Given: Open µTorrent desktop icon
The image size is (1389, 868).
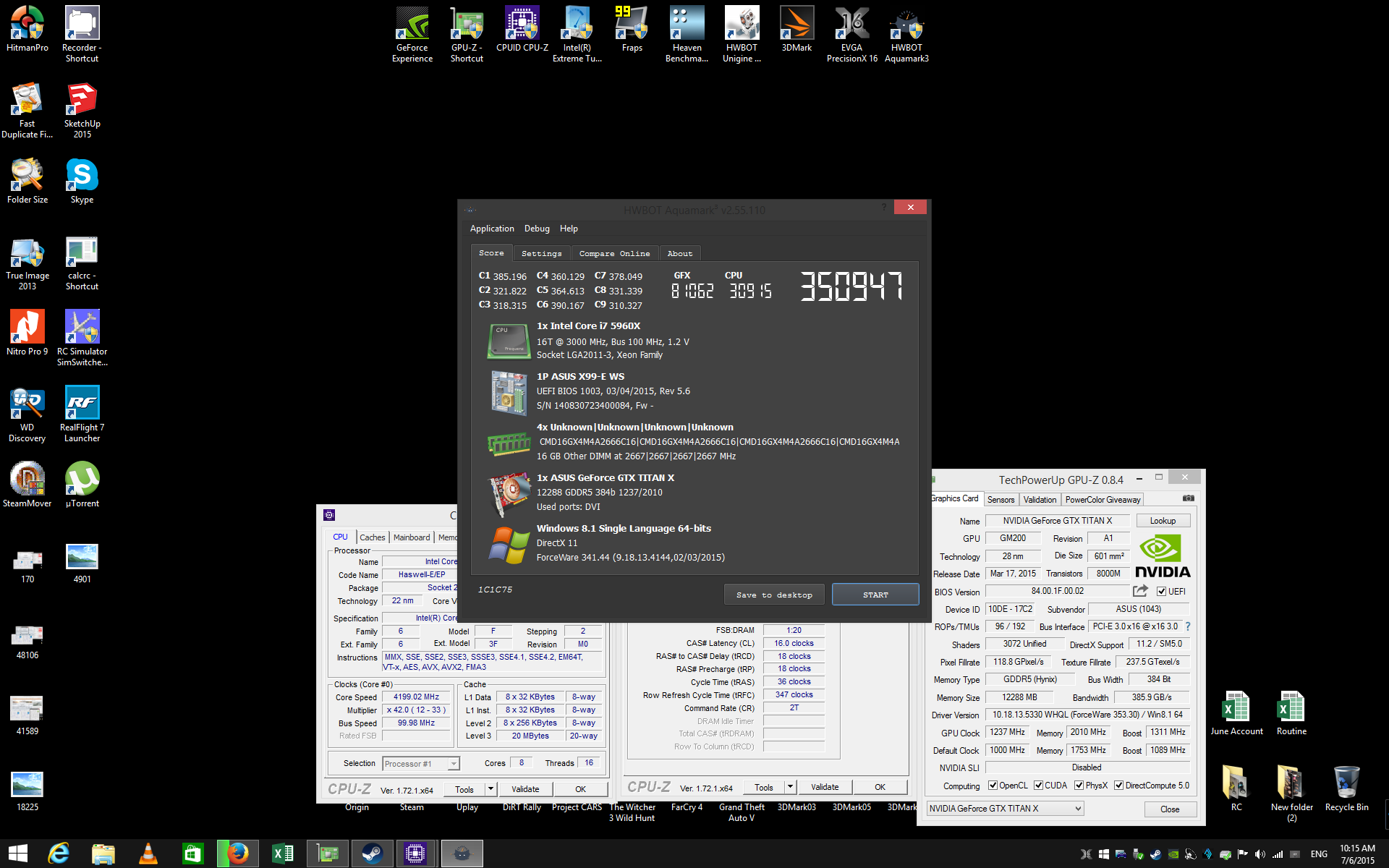Looking at the screenshot, I should coord(82,485).
